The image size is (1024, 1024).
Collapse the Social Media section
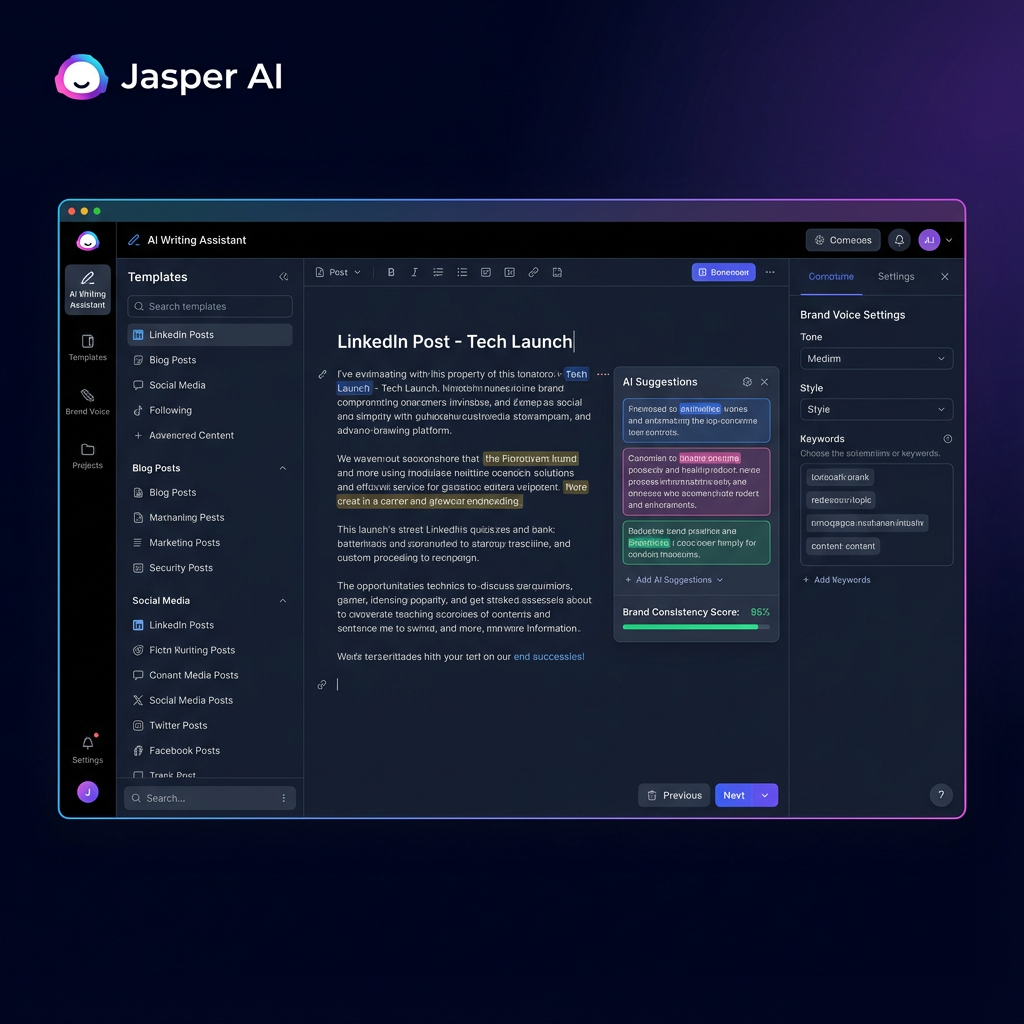pyautogui.click(x=283, y=601)
